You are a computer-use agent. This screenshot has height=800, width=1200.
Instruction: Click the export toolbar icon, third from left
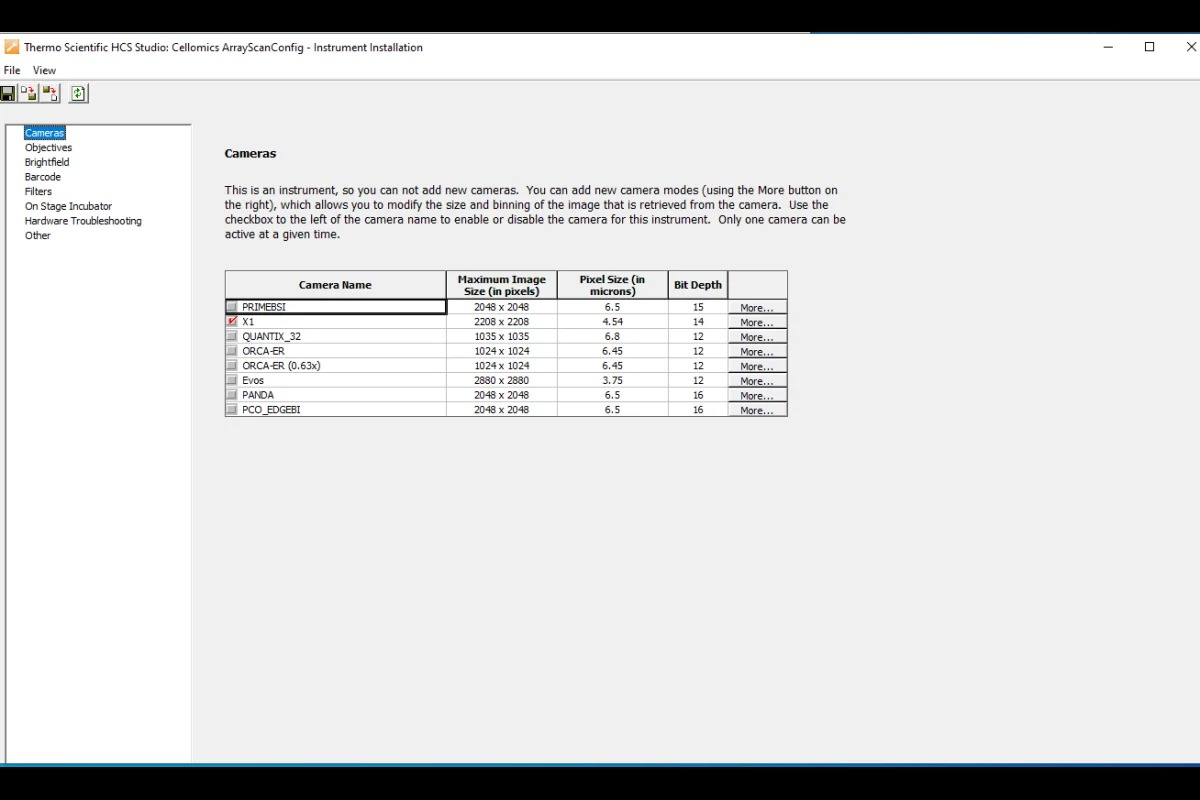50,94
